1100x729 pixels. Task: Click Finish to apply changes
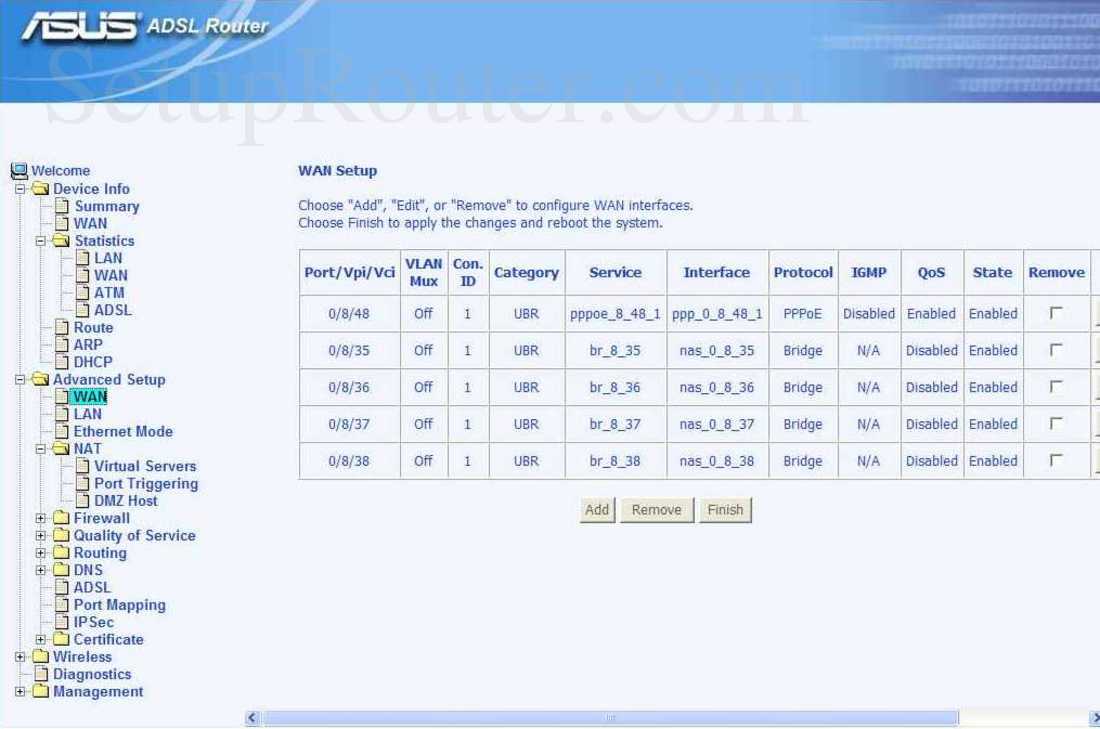point(726,509)
